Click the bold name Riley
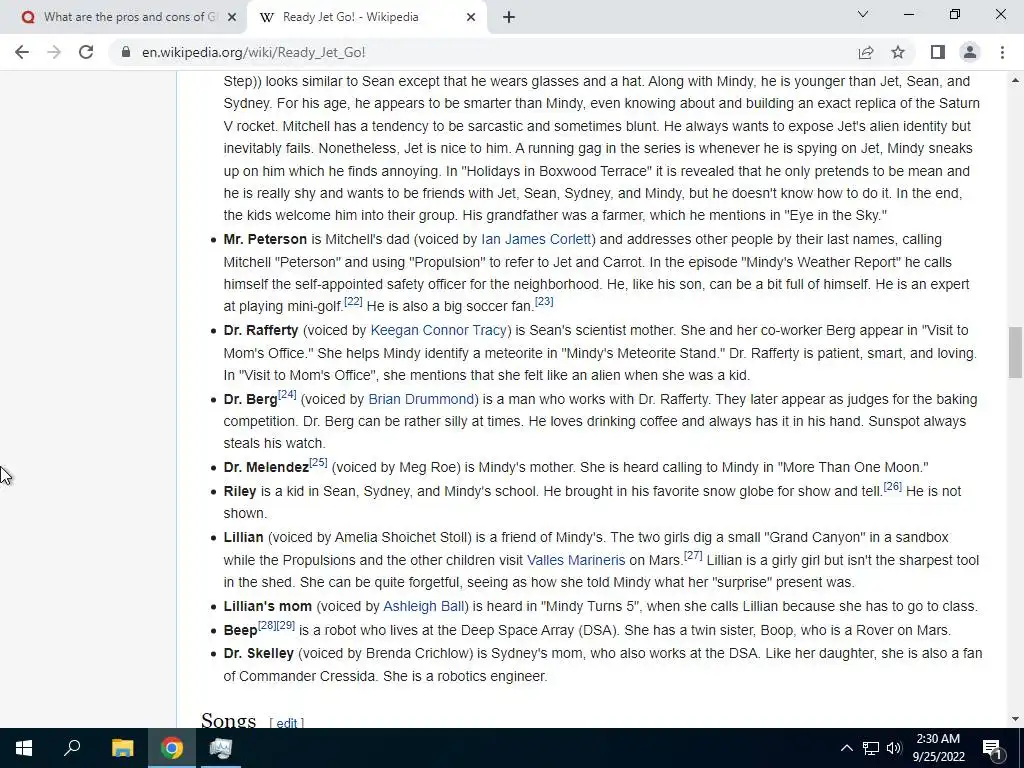1024x768 pixels. click(x=240, y=491)
